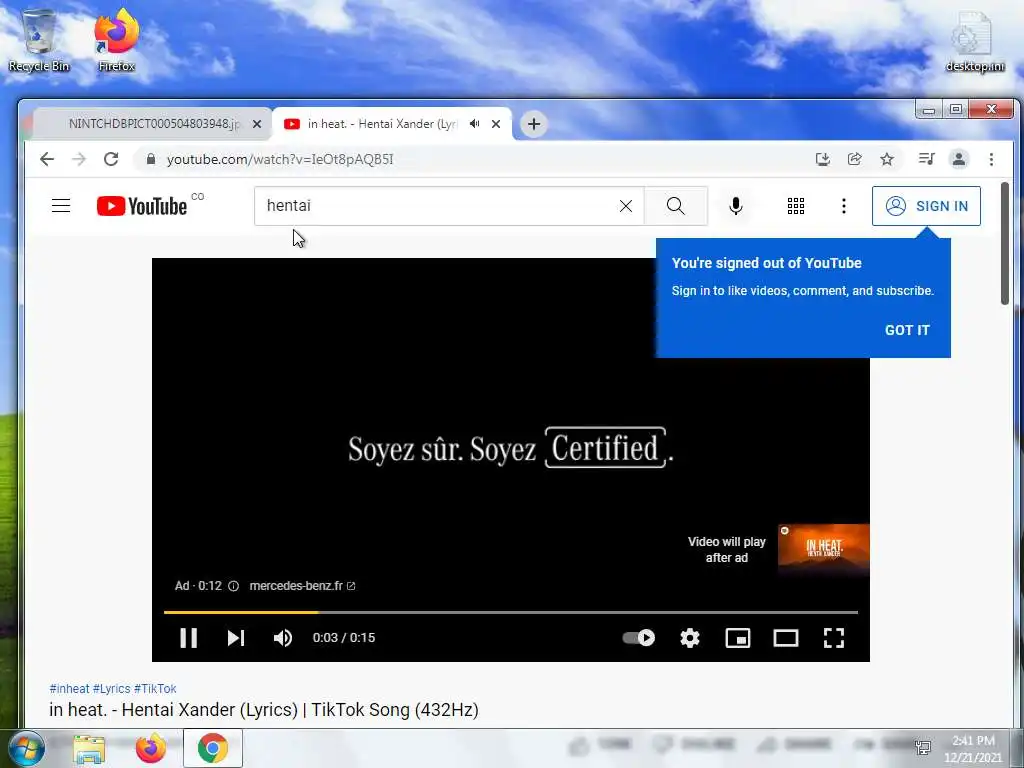Select Chrome in the taskbar
The width and height of the screenshot is (1024, 768).
point(213,748)
